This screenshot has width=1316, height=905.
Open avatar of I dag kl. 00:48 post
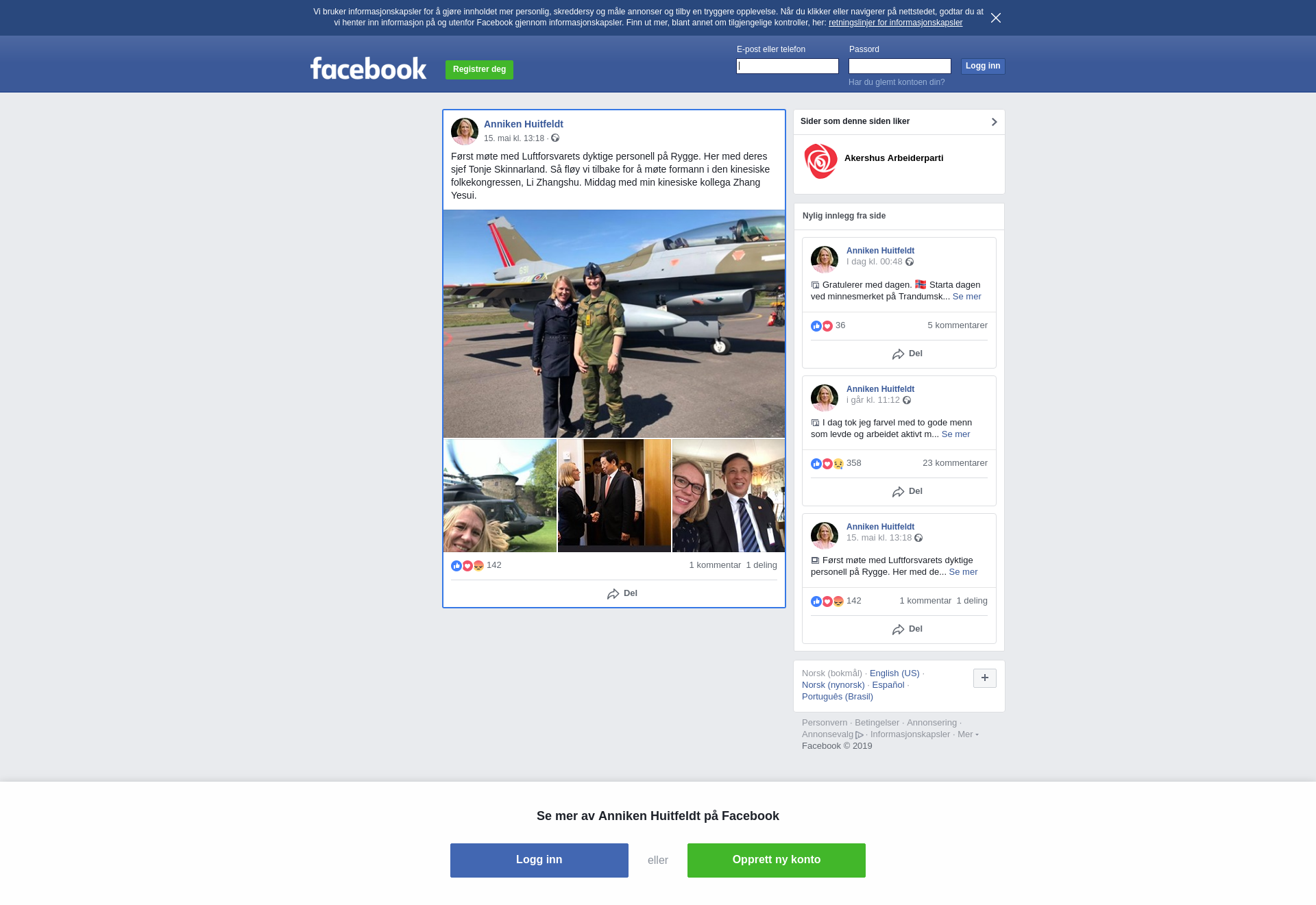pos(825,260)
